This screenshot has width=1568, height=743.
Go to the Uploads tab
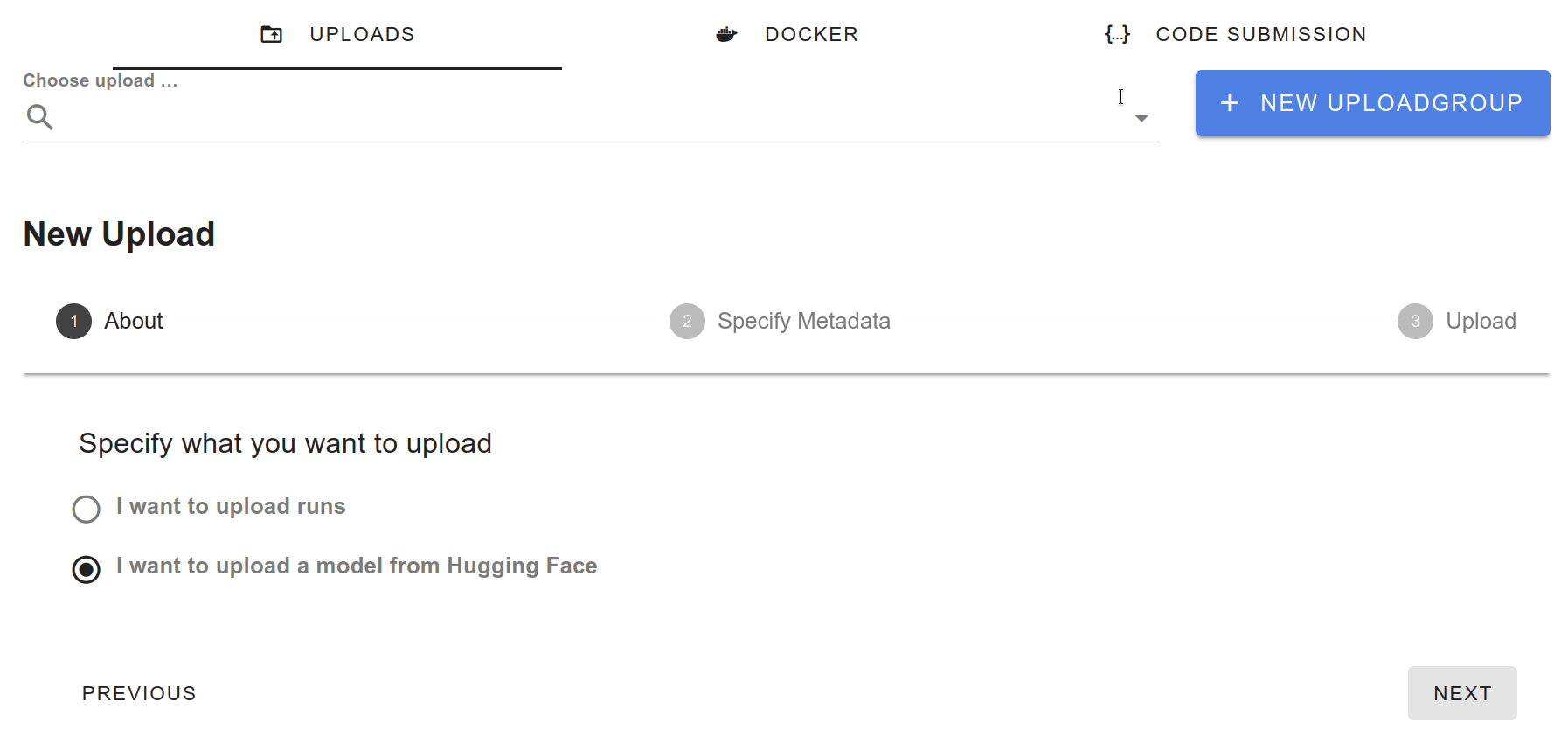coord(362,35)
